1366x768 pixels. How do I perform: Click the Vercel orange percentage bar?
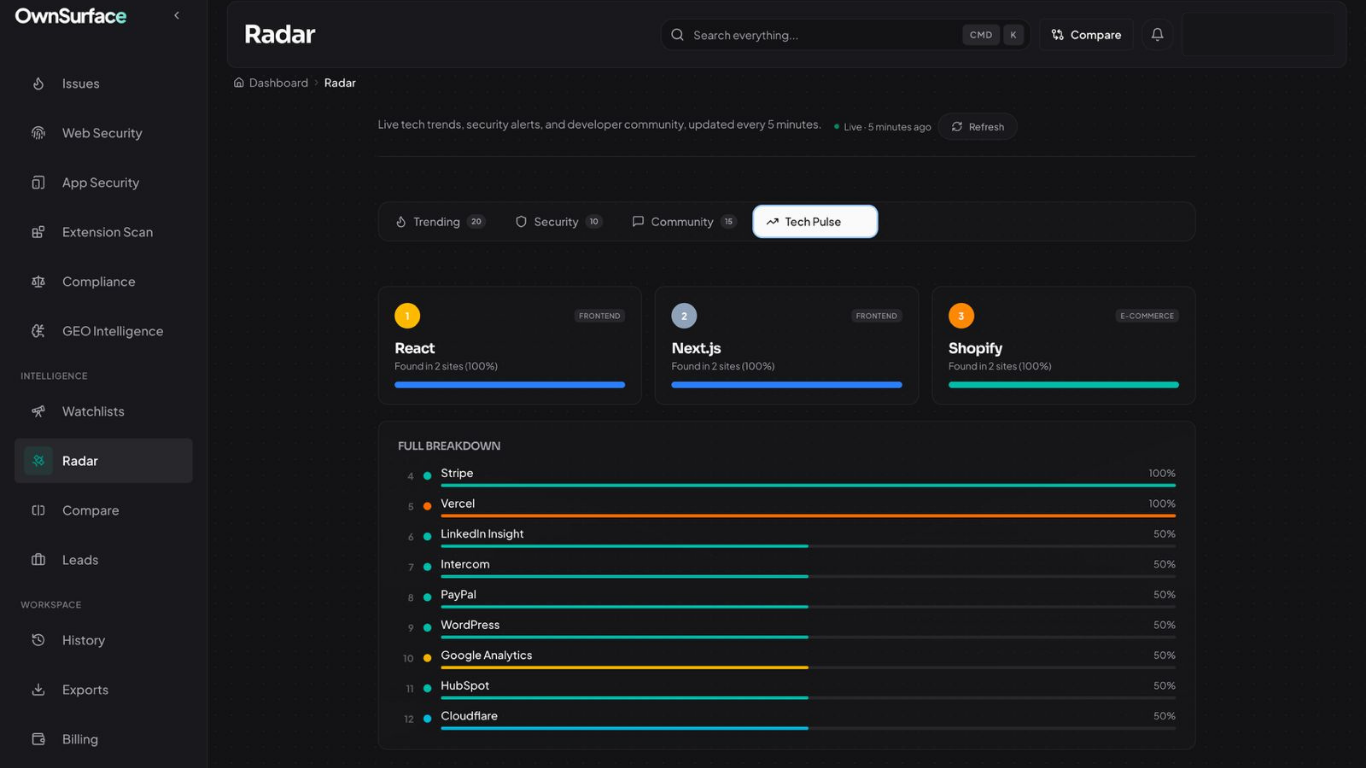click(808, 516)
